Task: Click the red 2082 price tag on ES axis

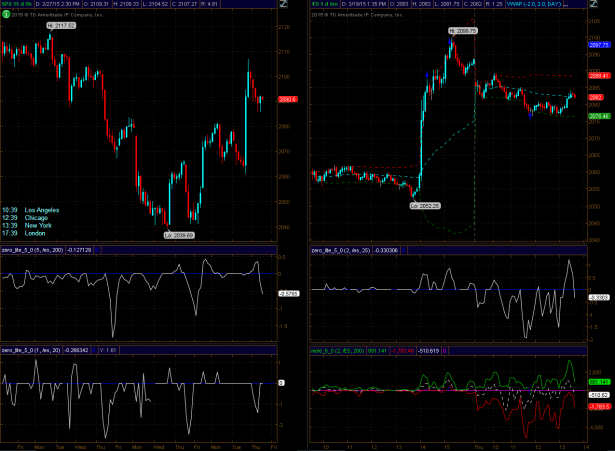Action: click(x=596, y=97)
